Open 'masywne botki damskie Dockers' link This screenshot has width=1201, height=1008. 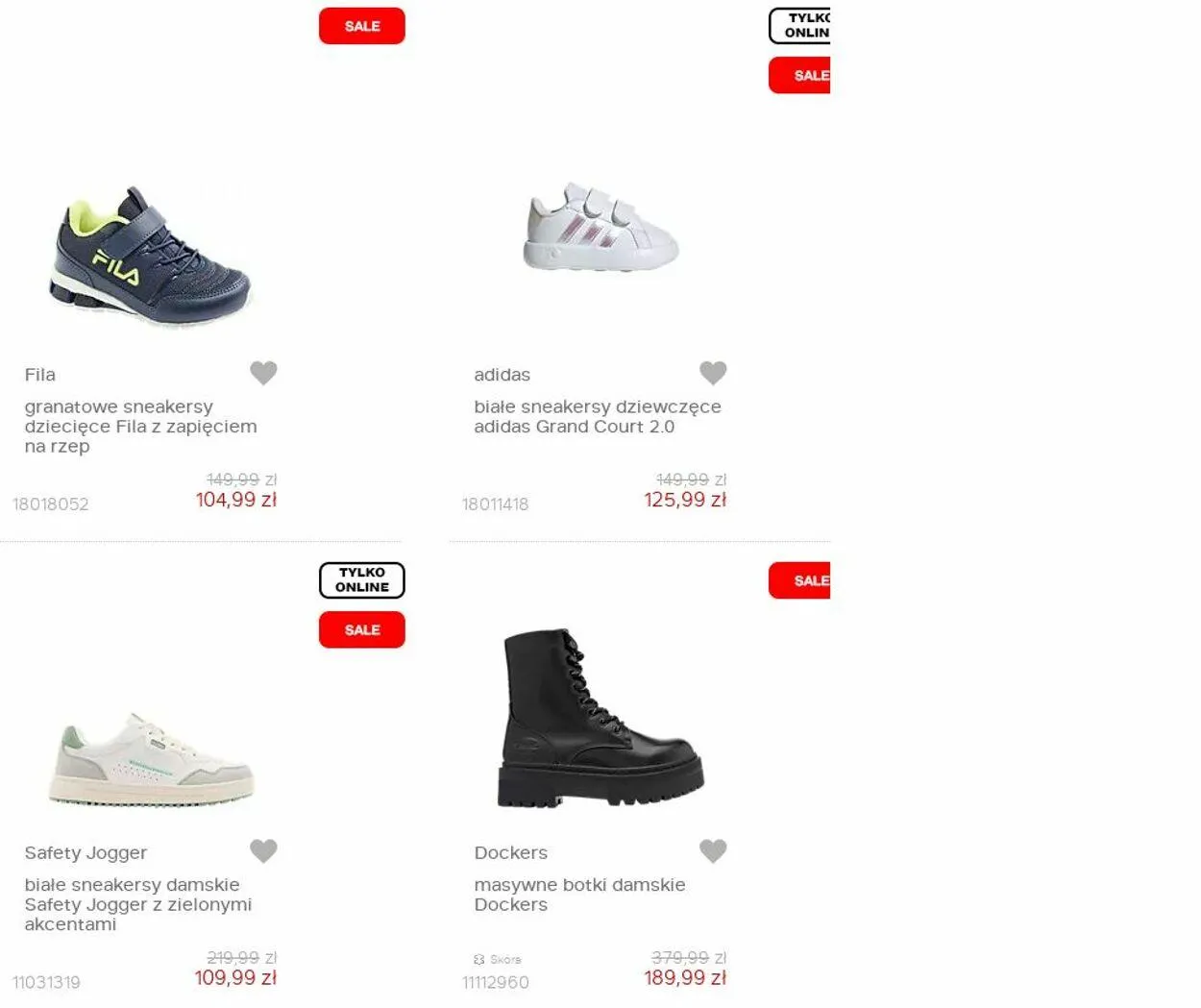579,895
